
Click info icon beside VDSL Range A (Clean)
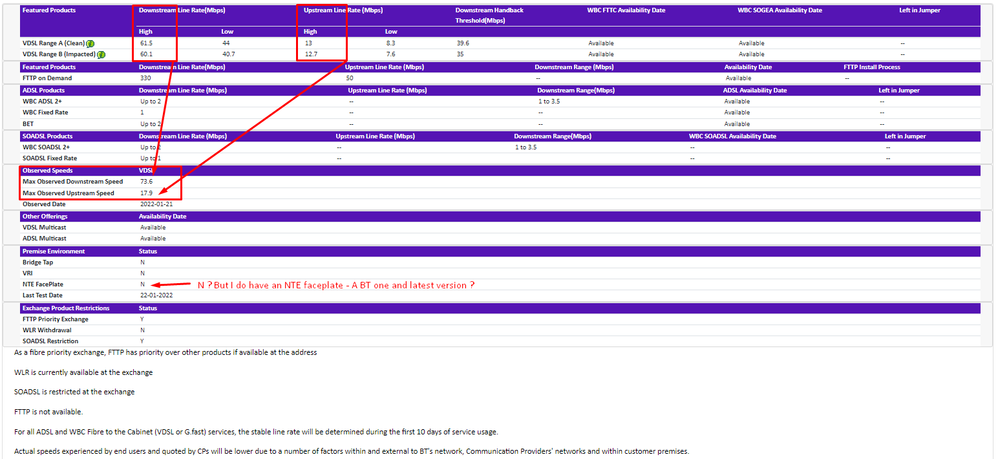coord(89,44)
